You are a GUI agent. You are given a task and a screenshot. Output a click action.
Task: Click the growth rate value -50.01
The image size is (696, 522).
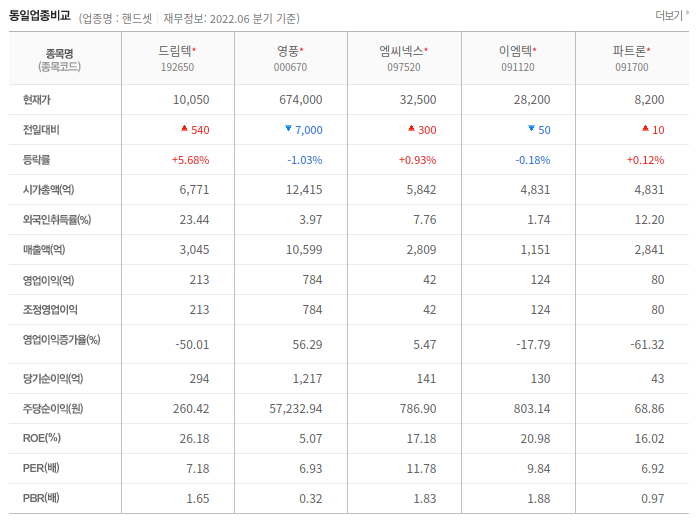(x=192, y=345)
